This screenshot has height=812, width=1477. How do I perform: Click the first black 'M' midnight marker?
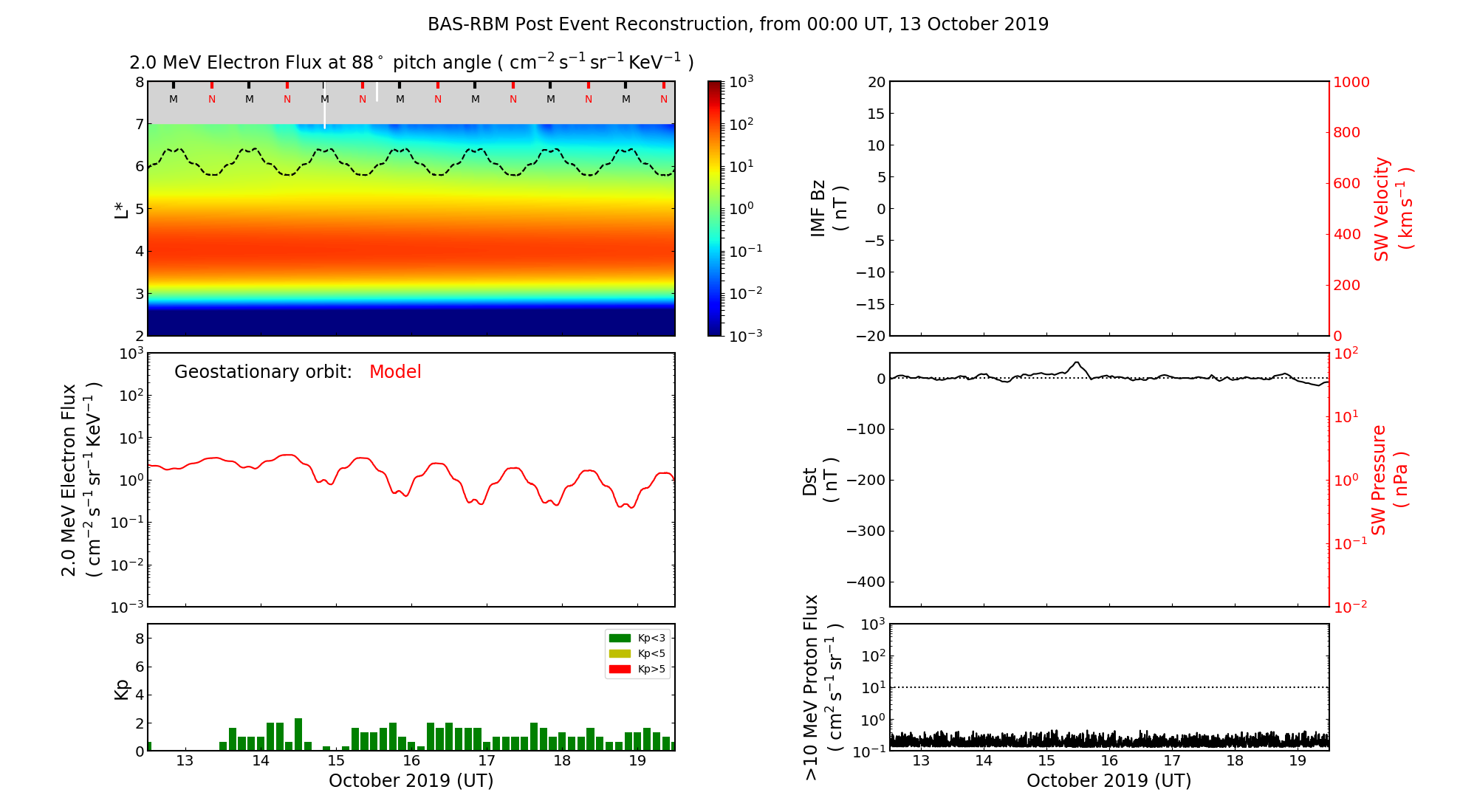[x=174, y=99]
